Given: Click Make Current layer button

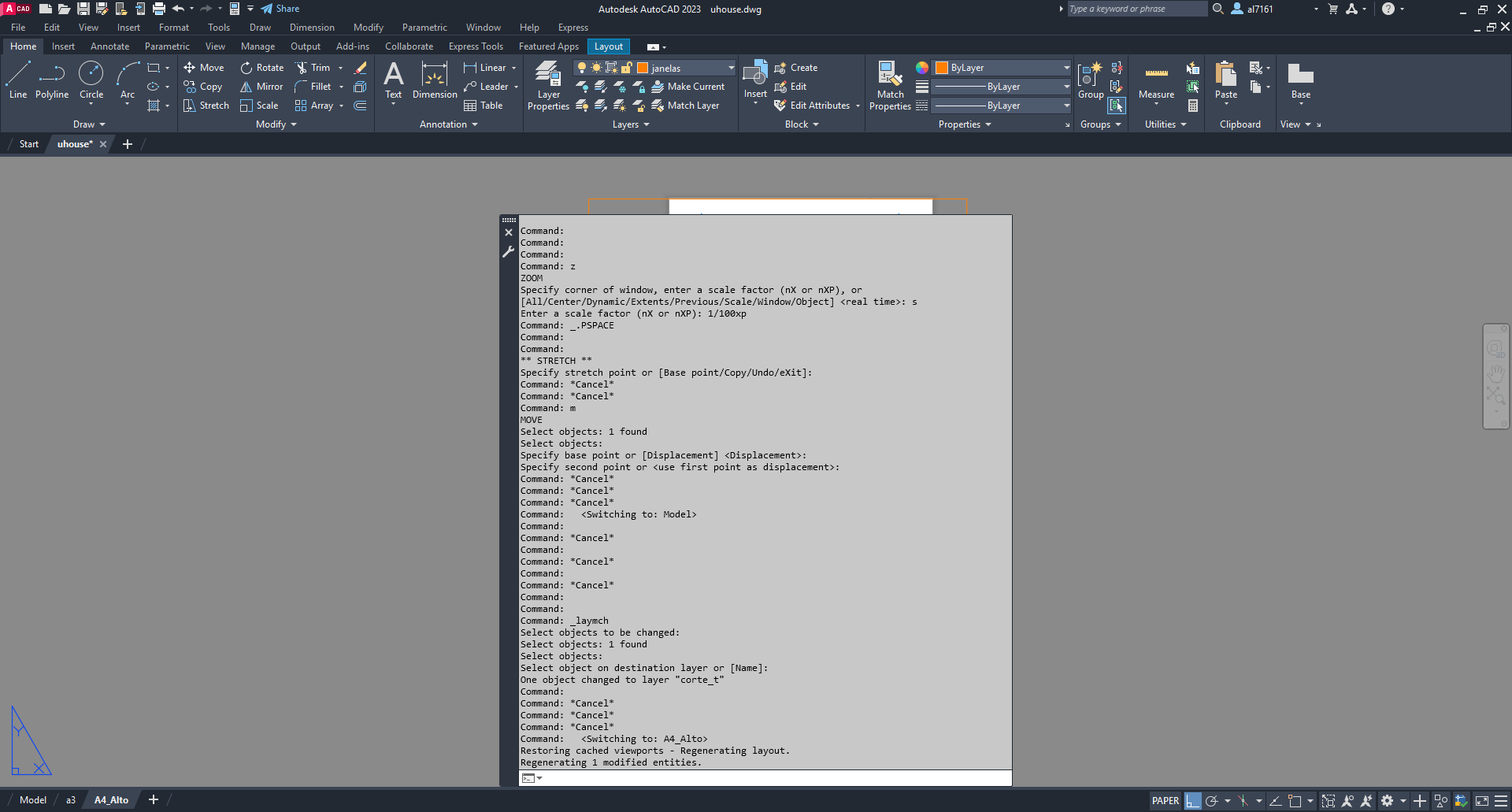Looking at the screenshot, I should pyautogui.click(x=687, y=87).
